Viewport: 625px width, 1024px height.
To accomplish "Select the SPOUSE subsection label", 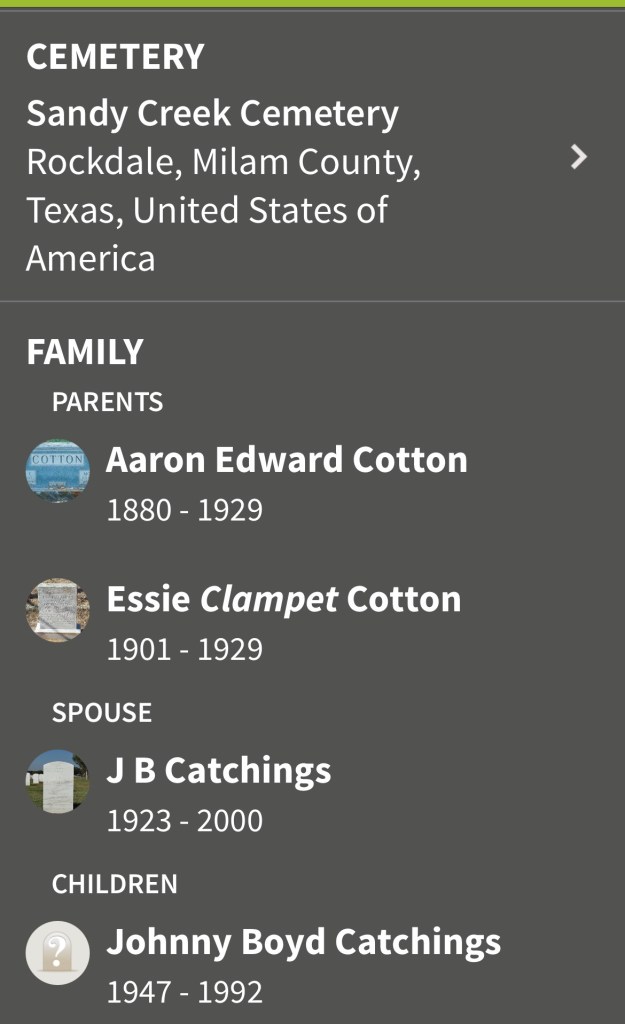I will pyautogui.click(x=102, y=713).
